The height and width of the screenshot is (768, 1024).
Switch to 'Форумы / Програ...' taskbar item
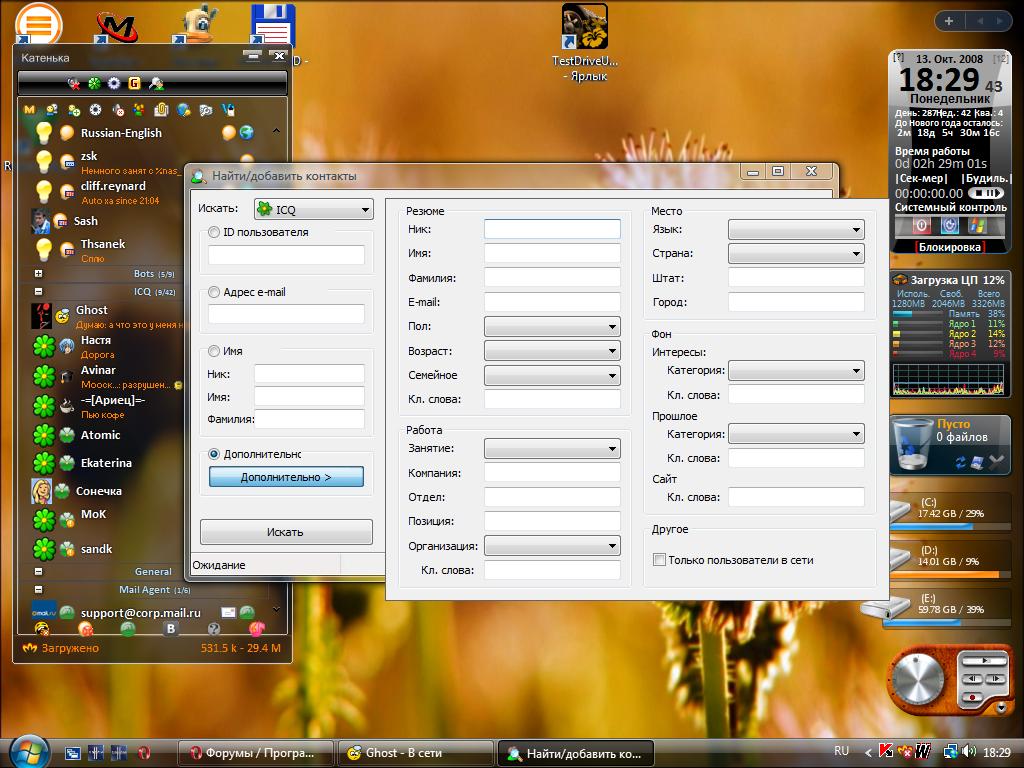(258, 753)
